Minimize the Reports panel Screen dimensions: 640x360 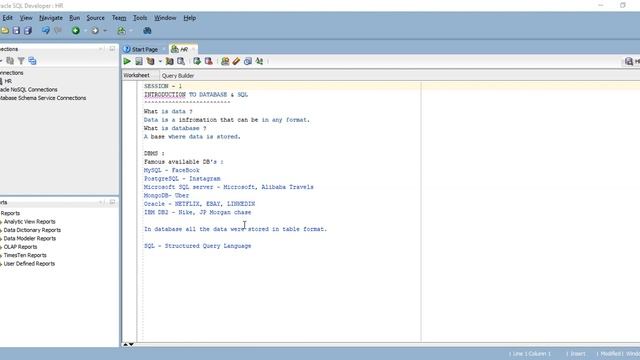[x=101, y=202]
